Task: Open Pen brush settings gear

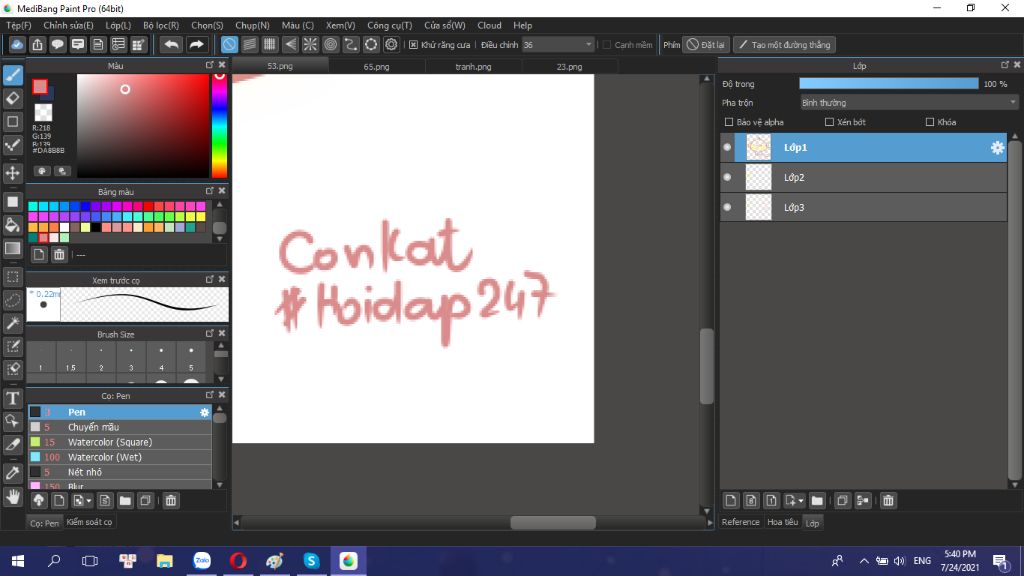Action: click(x=204, y=412)
